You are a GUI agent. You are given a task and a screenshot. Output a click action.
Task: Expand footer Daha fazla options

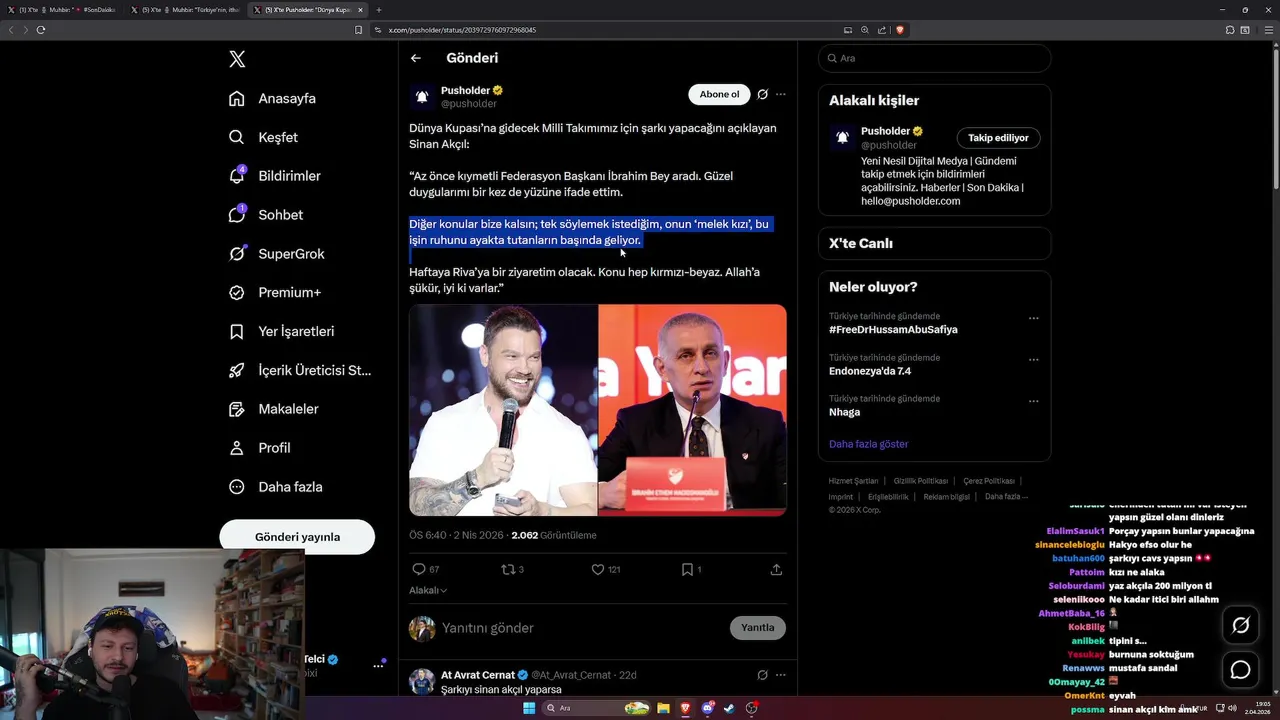tap(1005, 496)
